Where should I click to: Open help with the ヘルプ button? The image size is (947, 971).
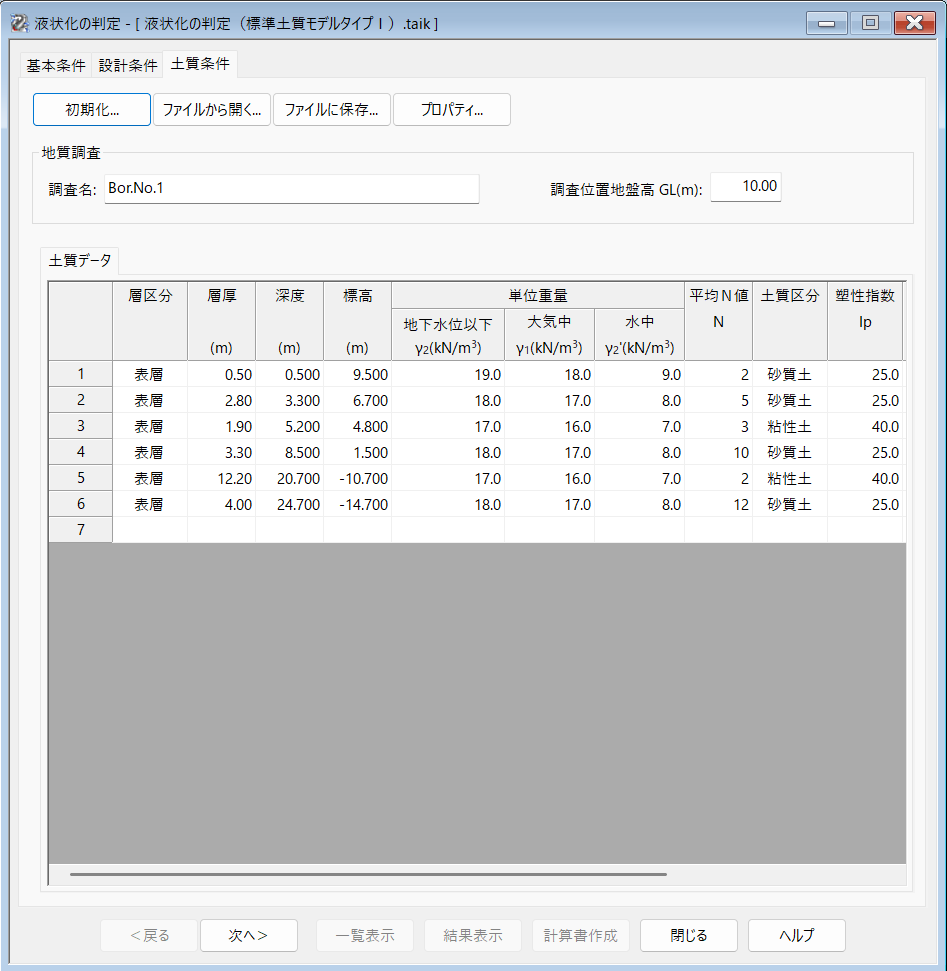click(797, 936)
